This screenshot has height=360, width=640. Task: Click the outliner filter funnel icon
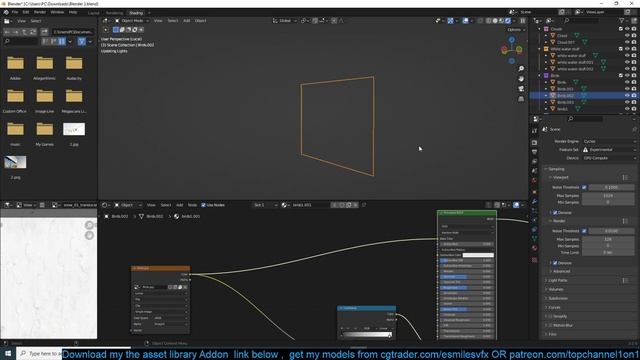[622, 20]
